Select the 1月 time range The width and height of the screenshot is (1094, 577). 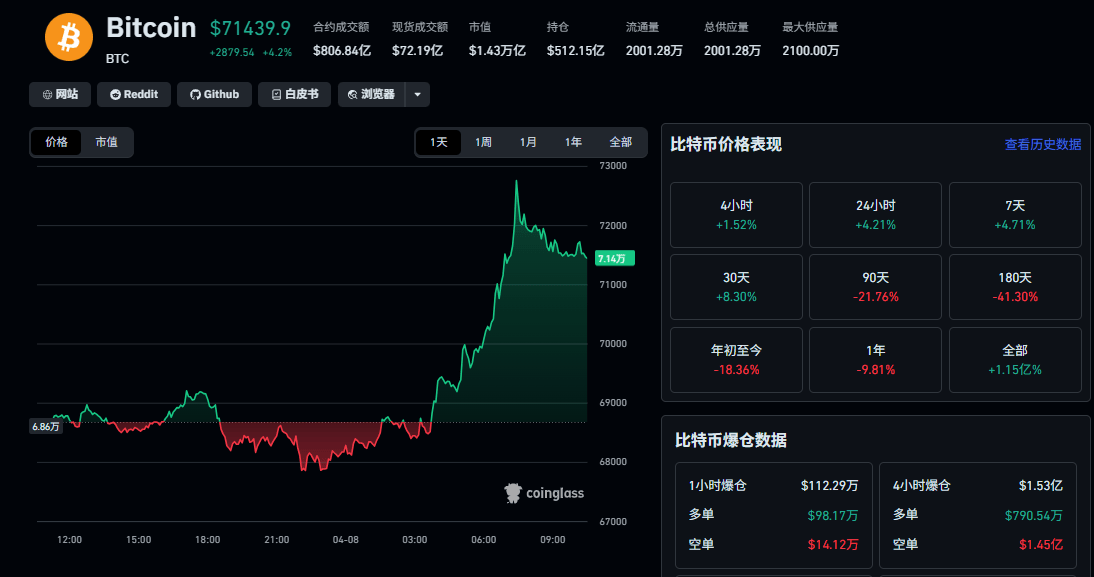coord(528,142)
